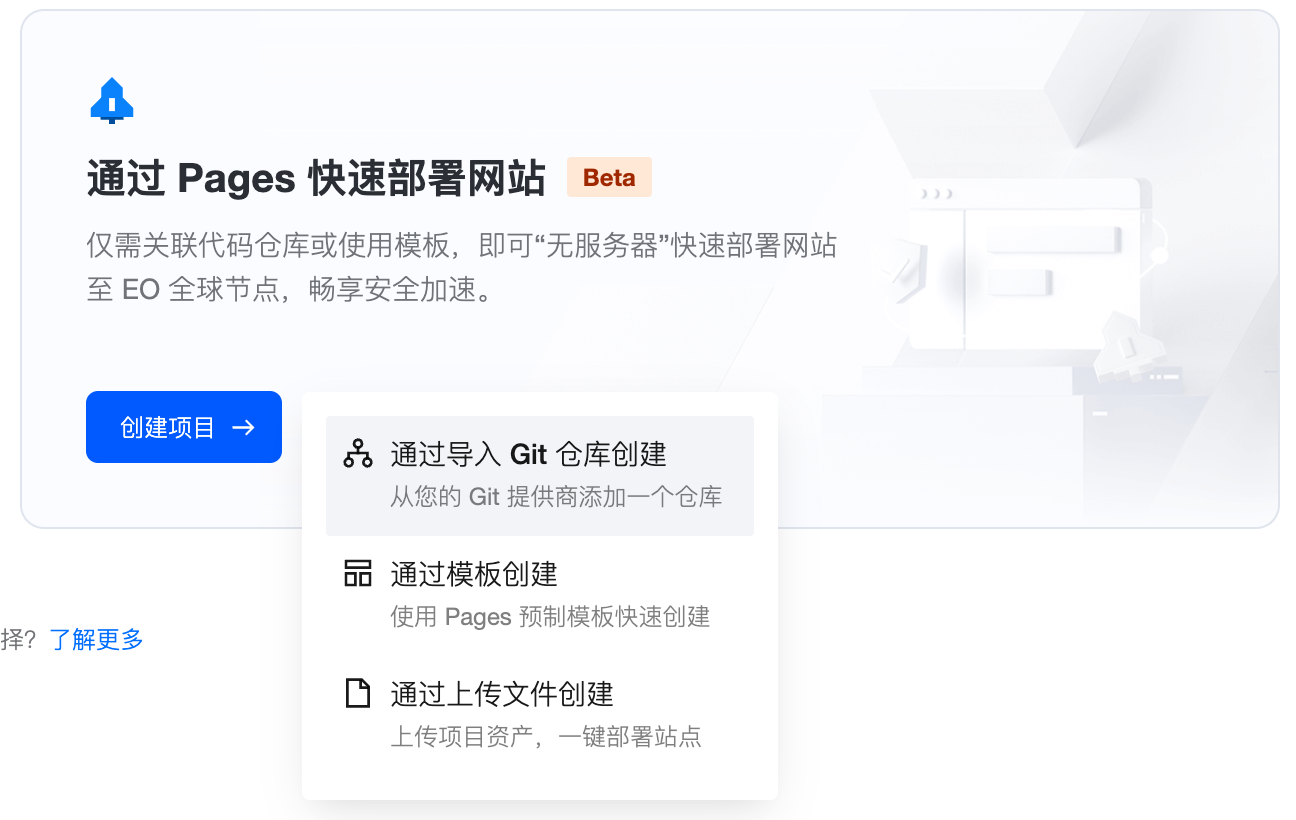
Task: Click the 上传项目资产，一键部署站点 description
Action: pyautogui.click(x=546, y=737)
